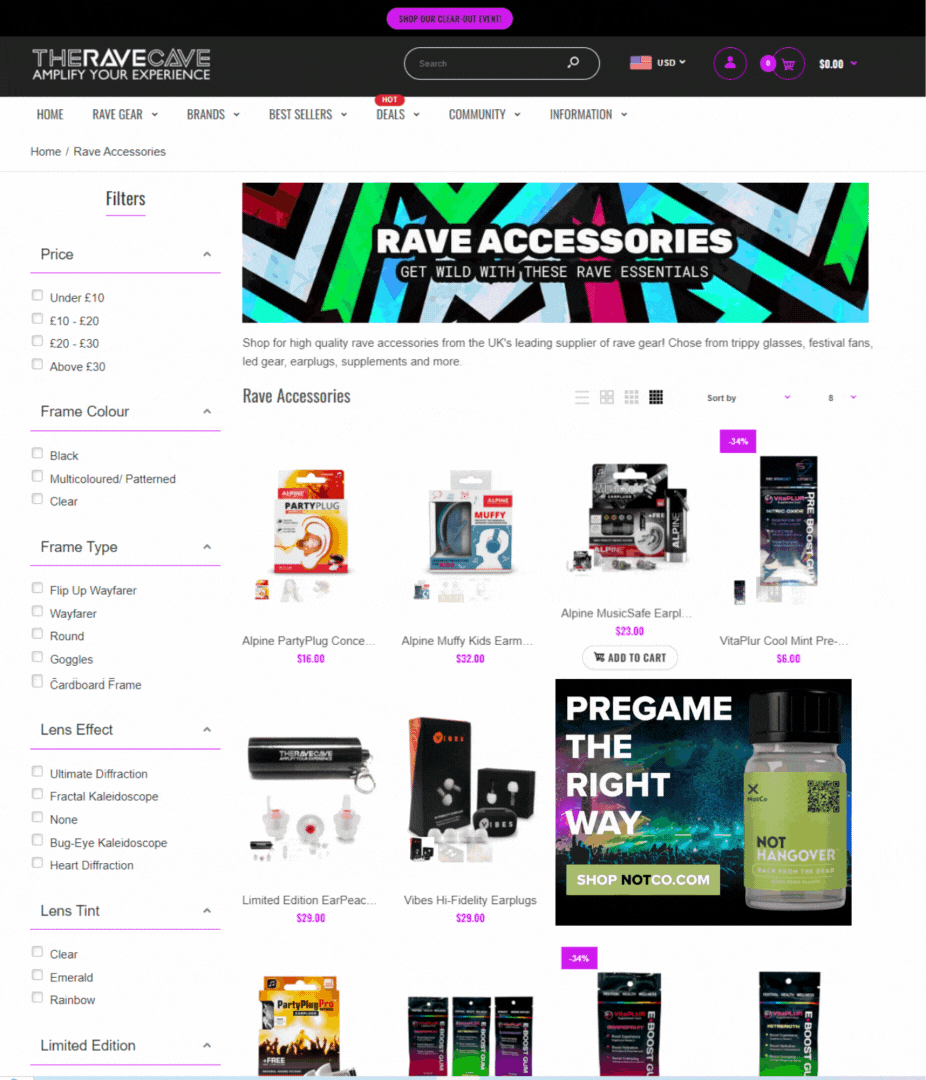Click the US flag currency icon

pos(641,63)
